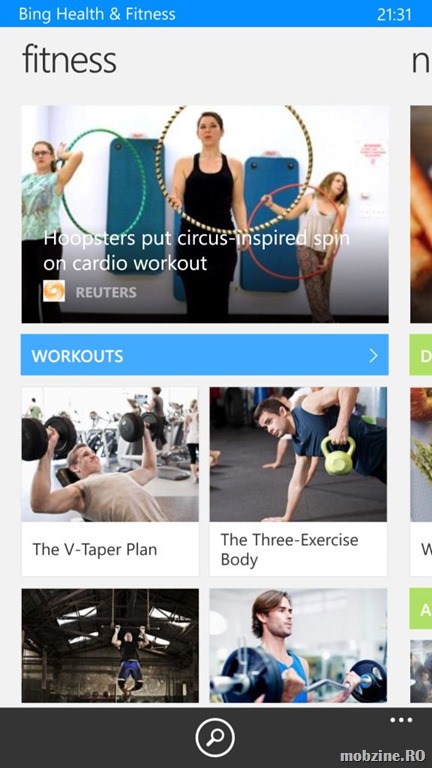Open the pull-up warehouse workout thumbnail

coord(110,646)
